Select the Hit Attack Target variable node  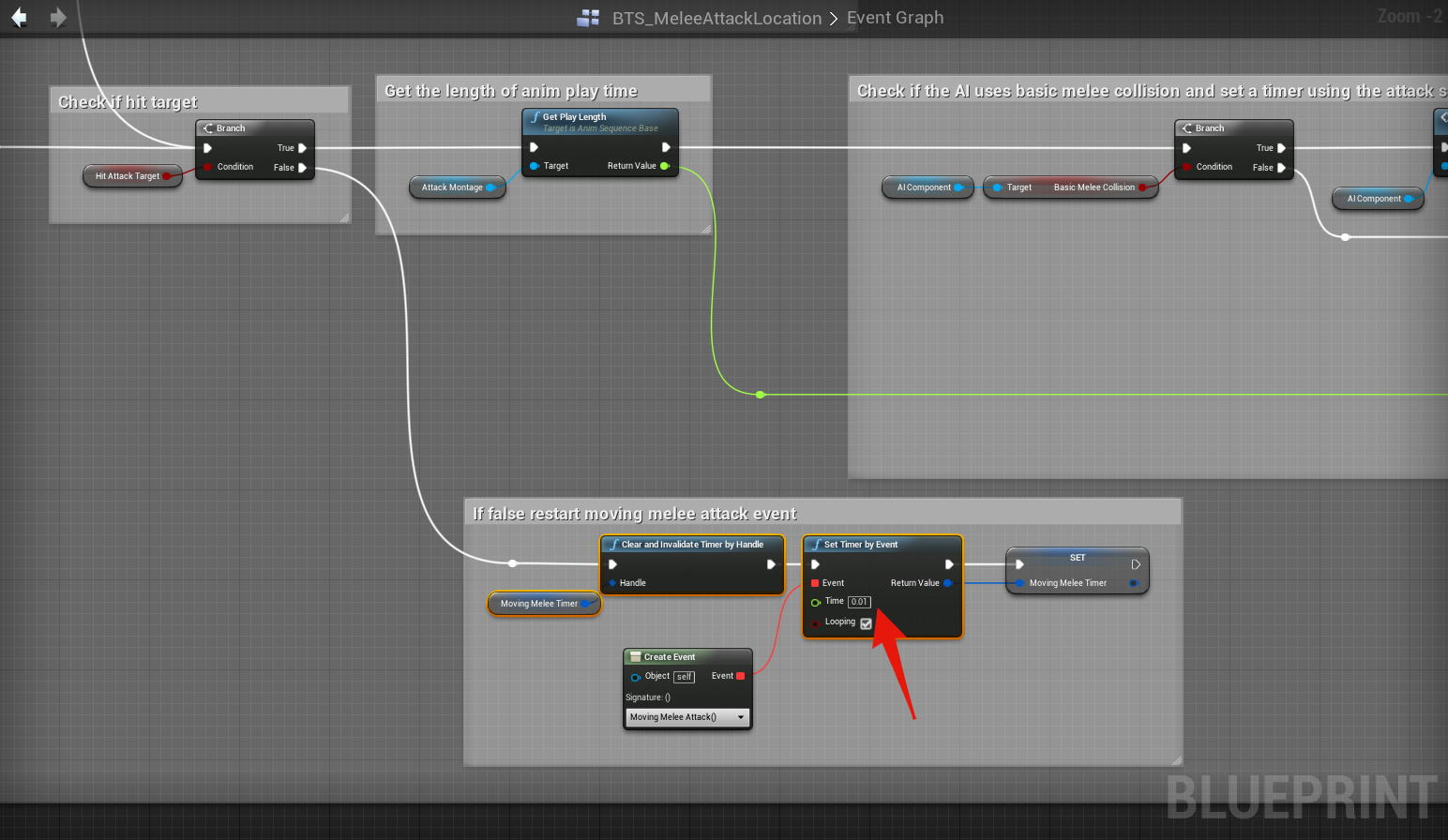tap(128, 176)
